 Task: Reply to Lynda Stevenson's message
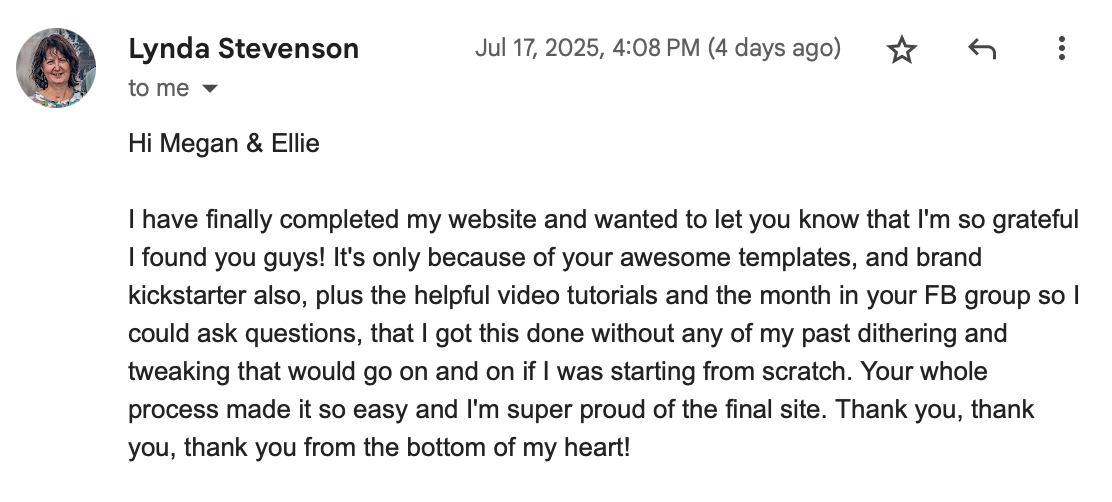[982, 49]
